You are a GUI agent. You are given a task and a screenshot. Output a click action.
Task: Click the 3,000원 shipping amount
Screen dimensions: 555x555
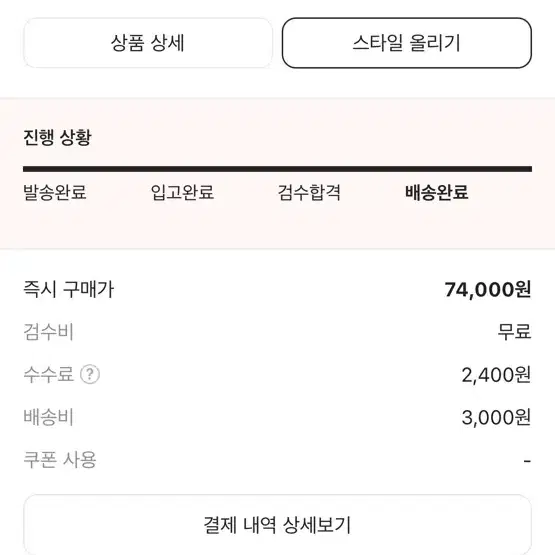click(x=496, y=417)
